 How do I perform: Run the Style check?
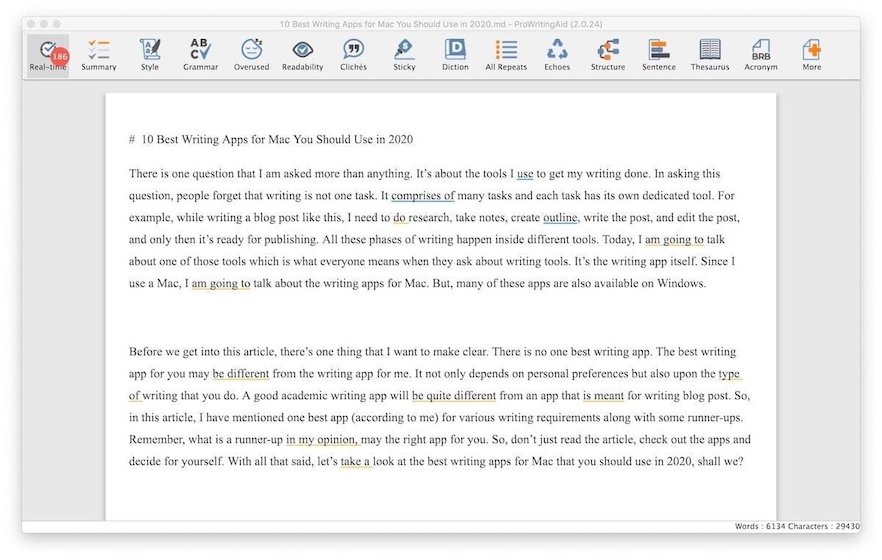(150, 54)
